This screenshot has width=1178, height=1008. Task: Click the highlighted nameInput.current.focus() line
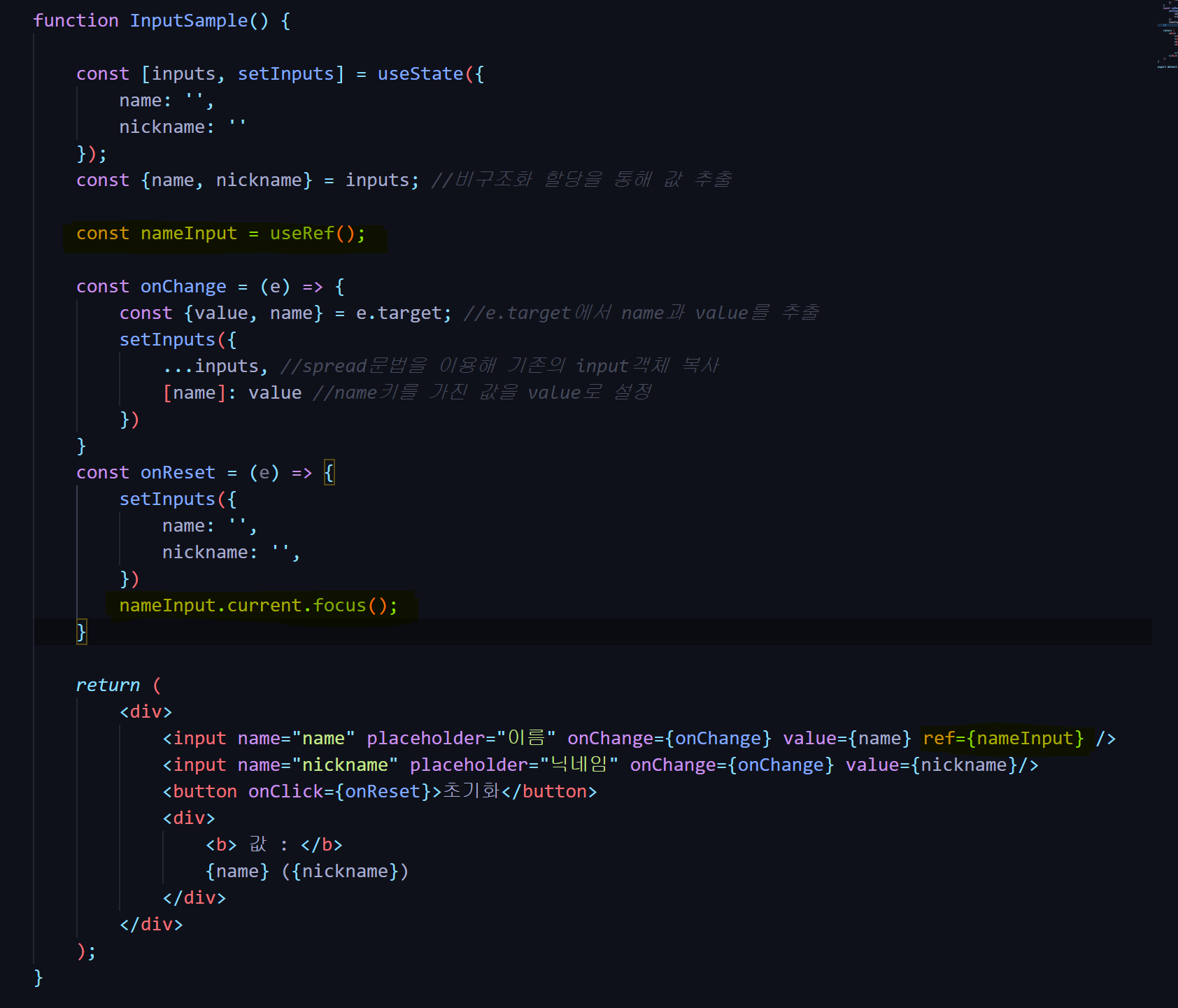click(x=258, y=606)
